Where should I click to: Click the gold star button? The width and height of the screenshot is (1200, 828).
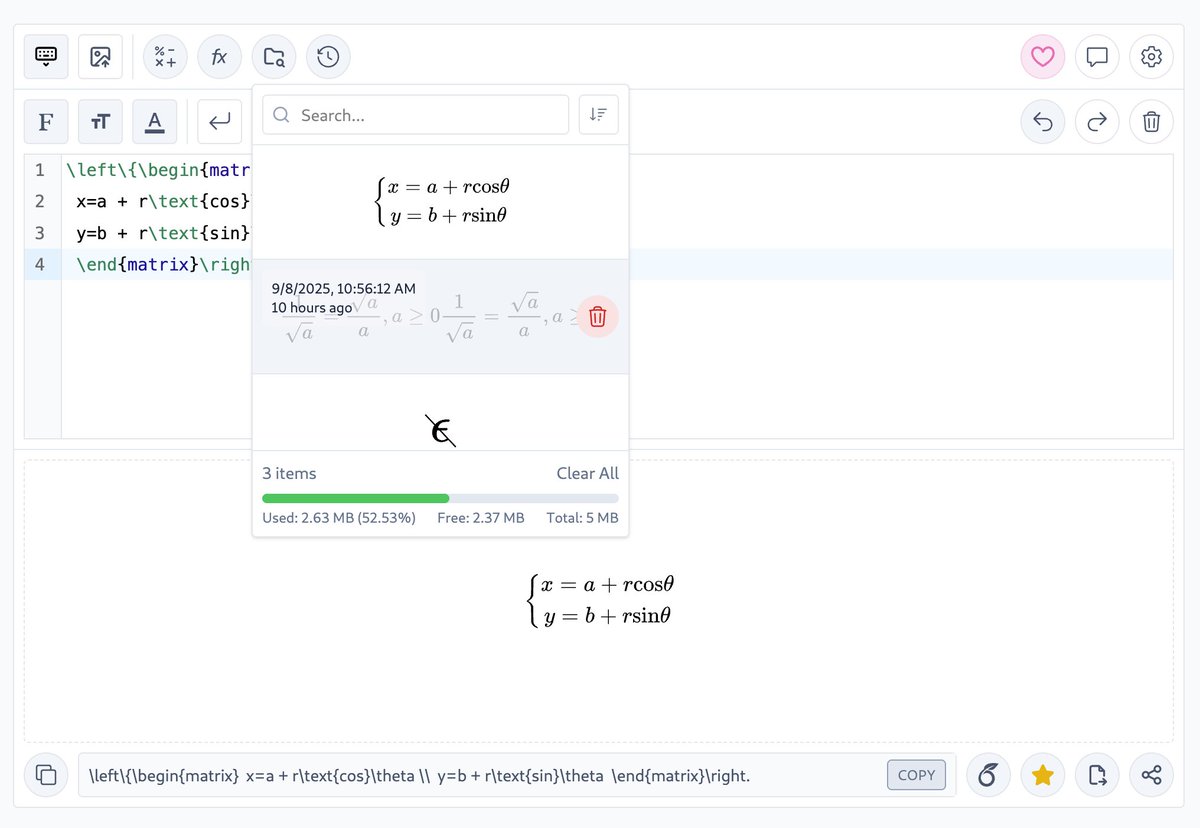point(1042,775)
